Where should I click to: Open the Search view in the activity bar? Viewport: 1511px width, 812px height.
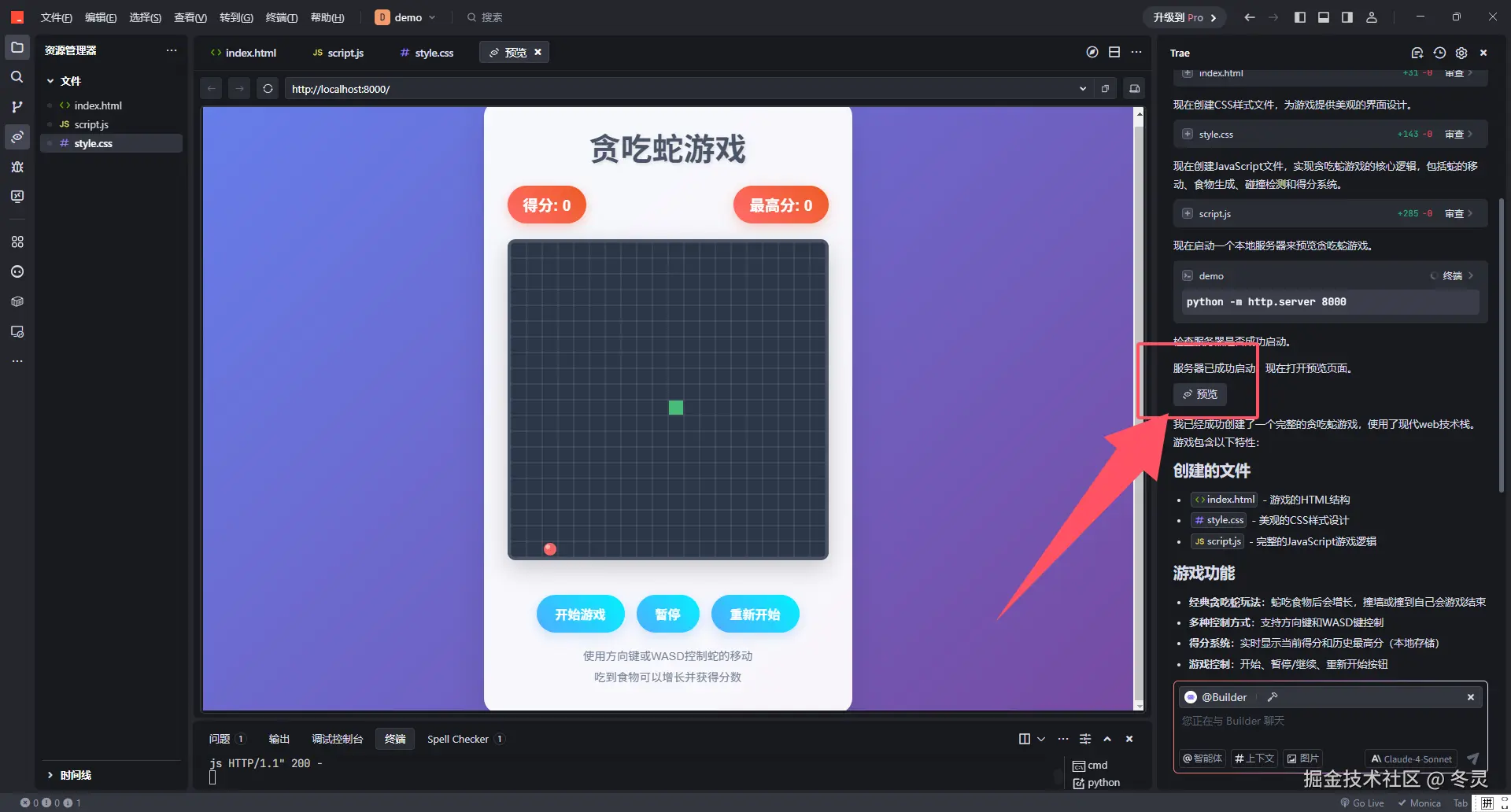17,76
